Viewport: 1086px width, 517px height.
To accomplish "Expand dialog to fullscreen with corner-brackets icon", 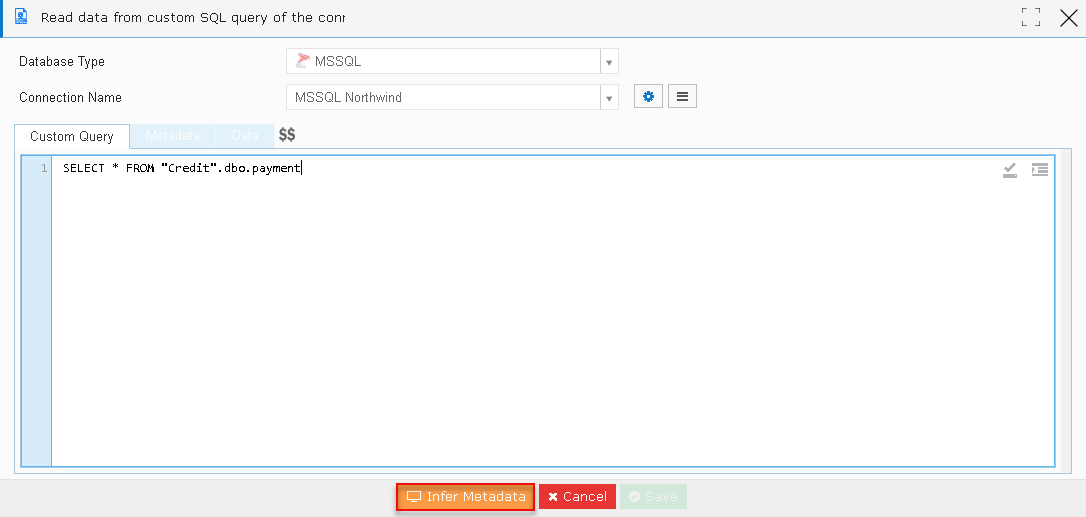I will (x=1031, y=17).
